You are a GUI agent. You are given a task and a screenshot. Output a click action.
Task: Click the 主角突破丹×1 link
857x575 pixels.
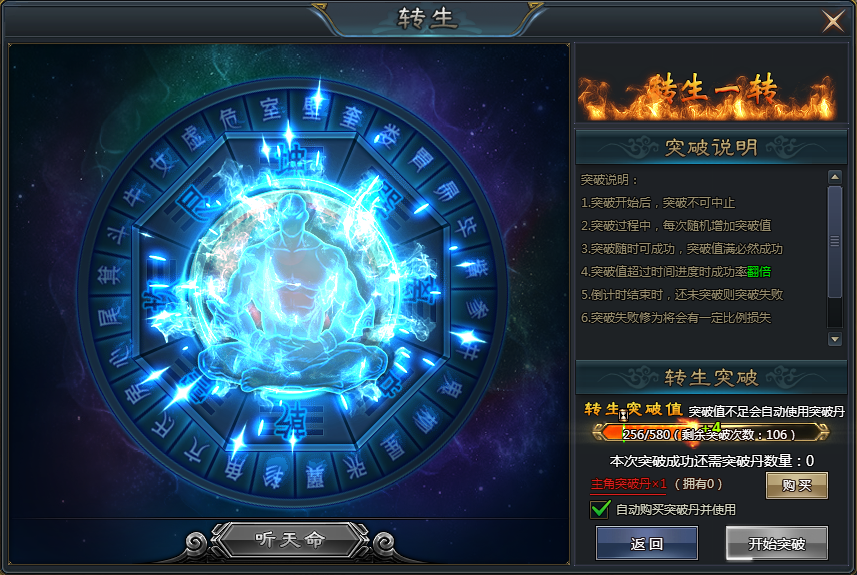click(x=629, y=484)
